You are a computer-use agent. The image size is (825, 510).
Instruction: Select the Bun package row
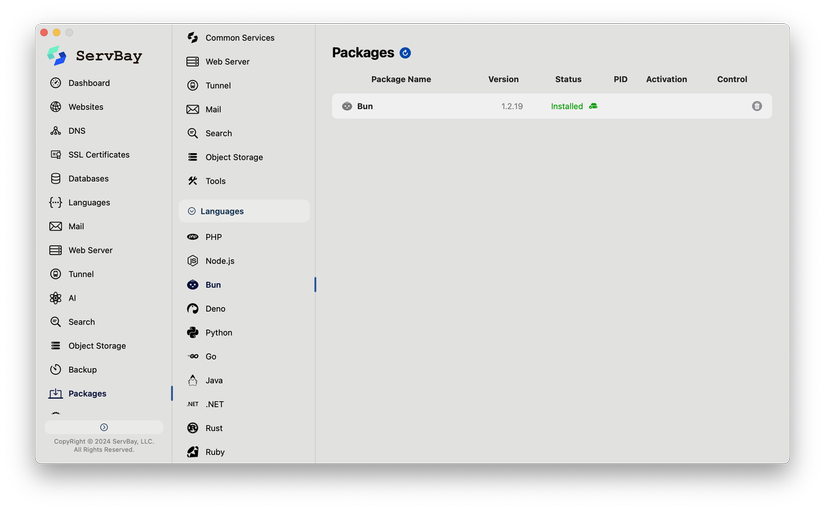pos(552,106)
